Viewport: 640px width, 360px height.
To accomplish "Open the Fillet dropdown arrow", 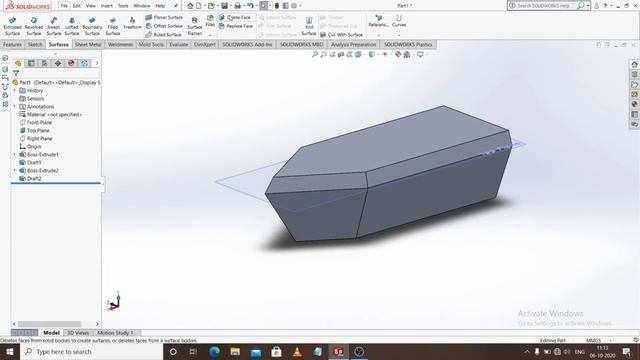I will tap(210, 35).
